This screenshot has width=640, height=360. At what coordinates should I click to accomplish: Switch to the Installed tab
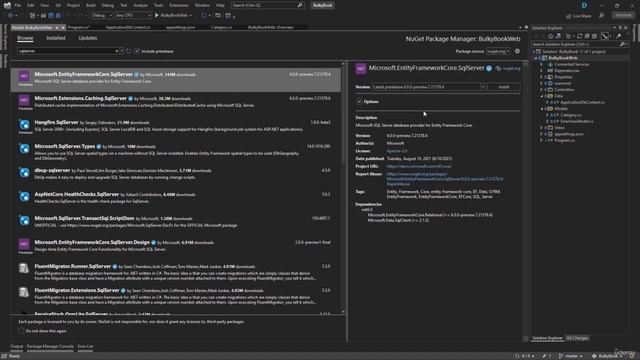[56, 38]
